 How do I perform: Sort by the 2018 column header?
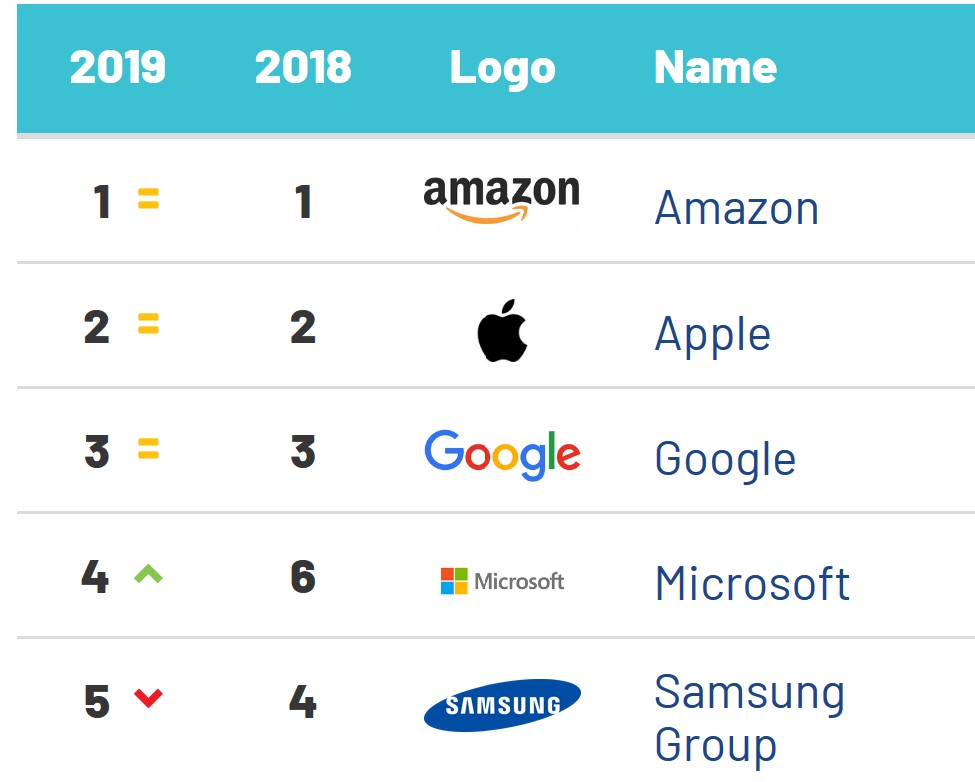pyautogui.click(x=303, y=67)
